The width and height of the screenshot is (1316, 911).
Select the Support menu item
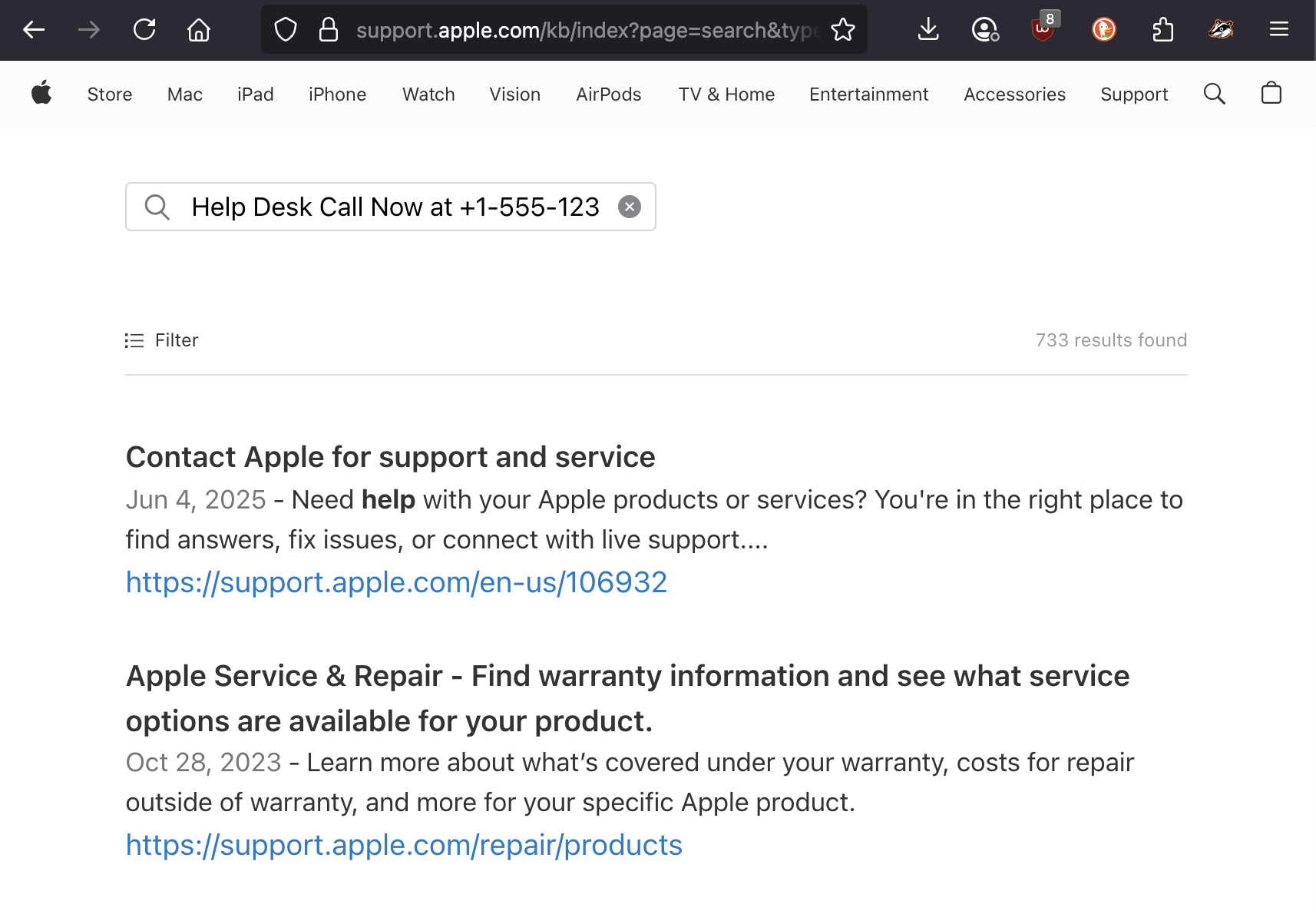pos(1133,94)
